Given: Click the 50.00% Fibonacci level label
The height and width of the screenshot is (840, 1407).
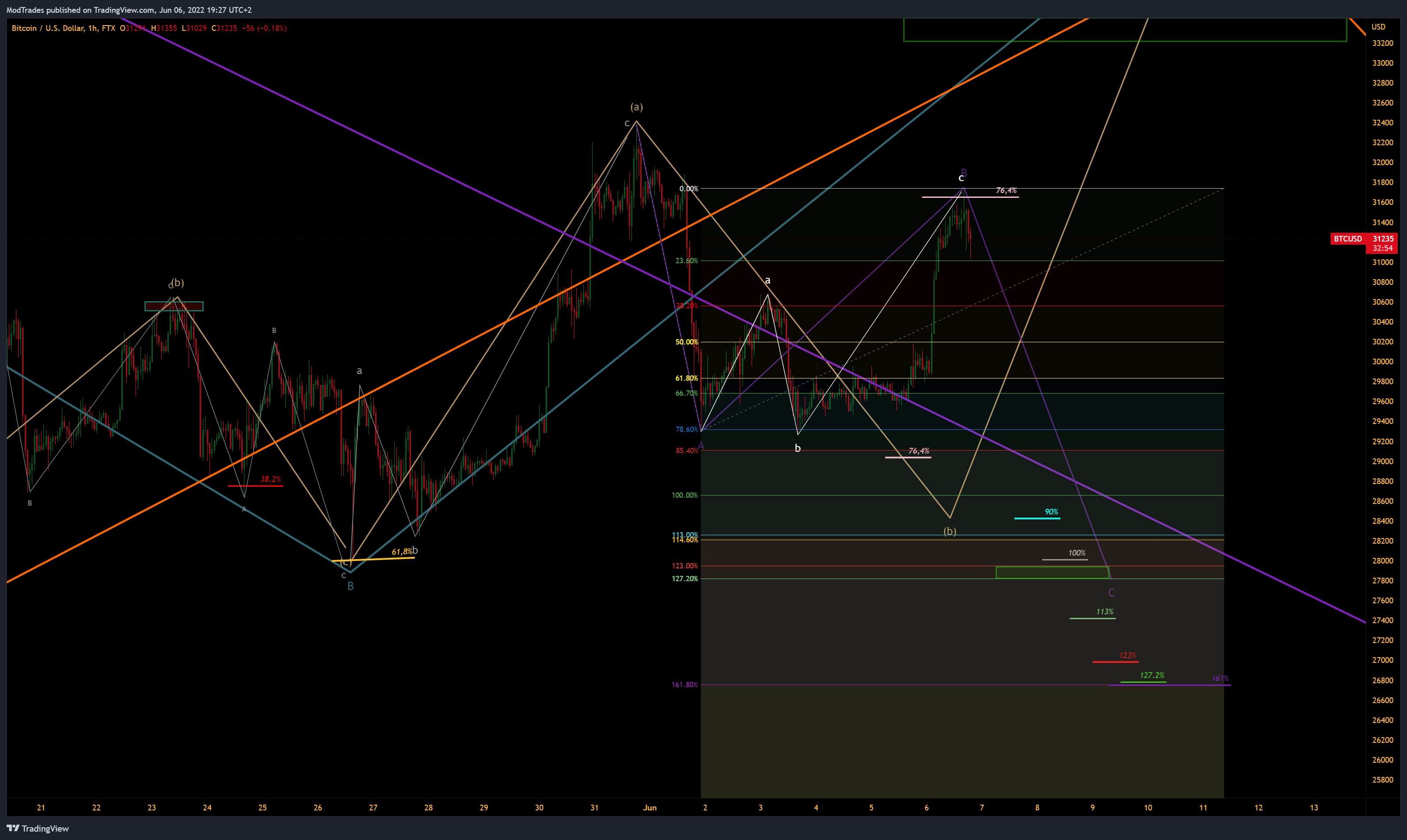Looking at the screenshot, I should click(687, 342).
